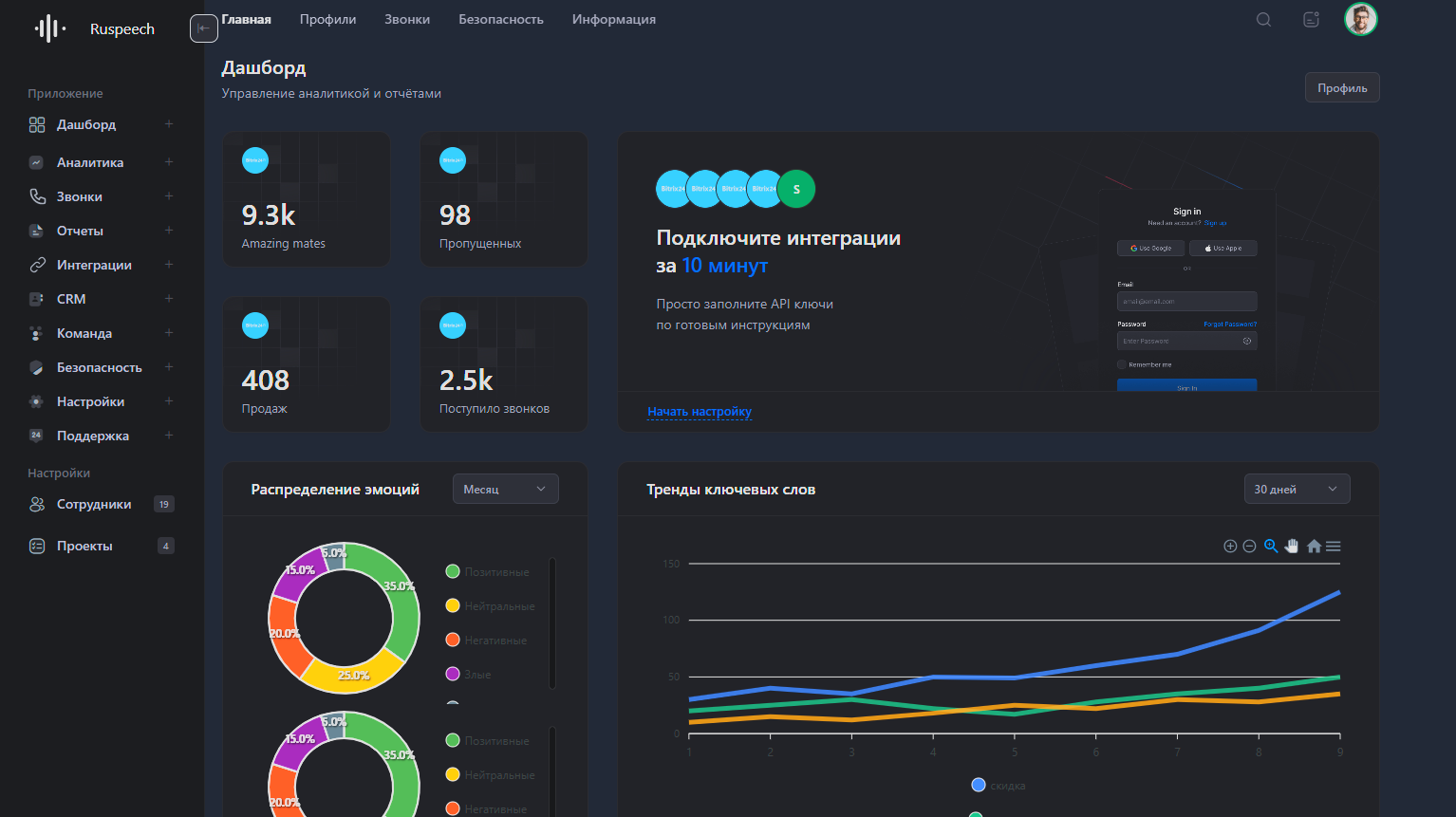Image resolution: width=1456 pixels, height=817 pixels.
Task: Open the 9.3k Amazing mates card
Action: point(307,199)
